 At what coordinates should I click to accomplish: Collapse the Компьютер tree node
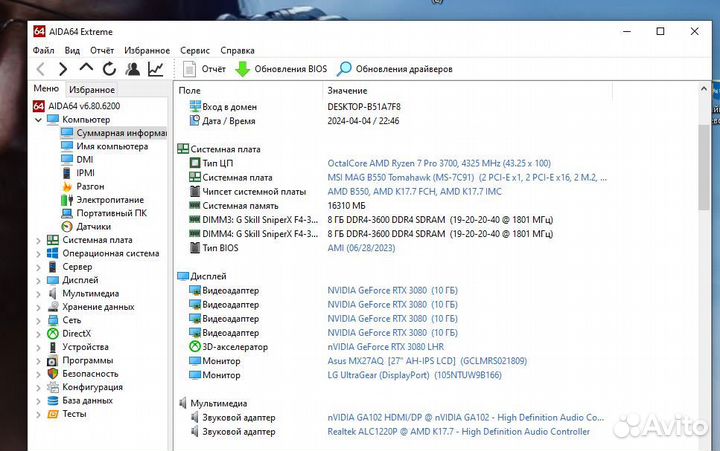(x=38, y=120)
